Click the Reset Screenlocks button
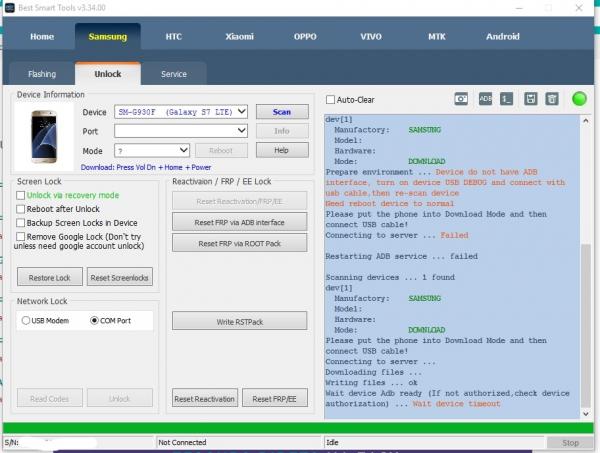 [120, 277]
